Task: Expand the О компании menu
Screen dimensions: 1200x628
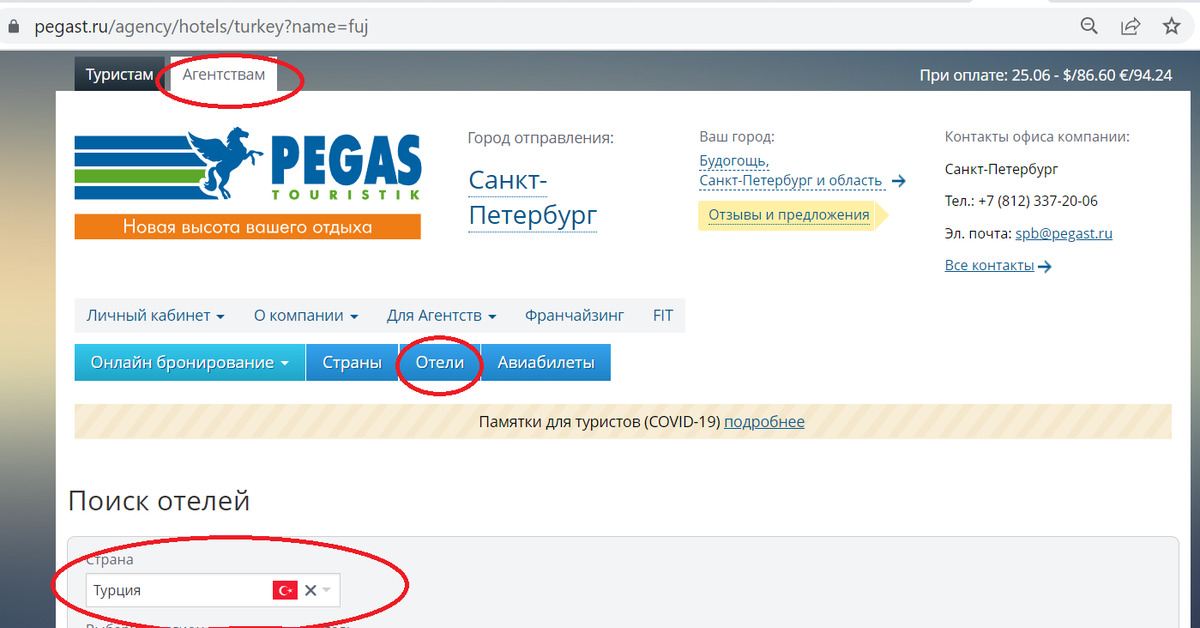Action: [305, 315]
